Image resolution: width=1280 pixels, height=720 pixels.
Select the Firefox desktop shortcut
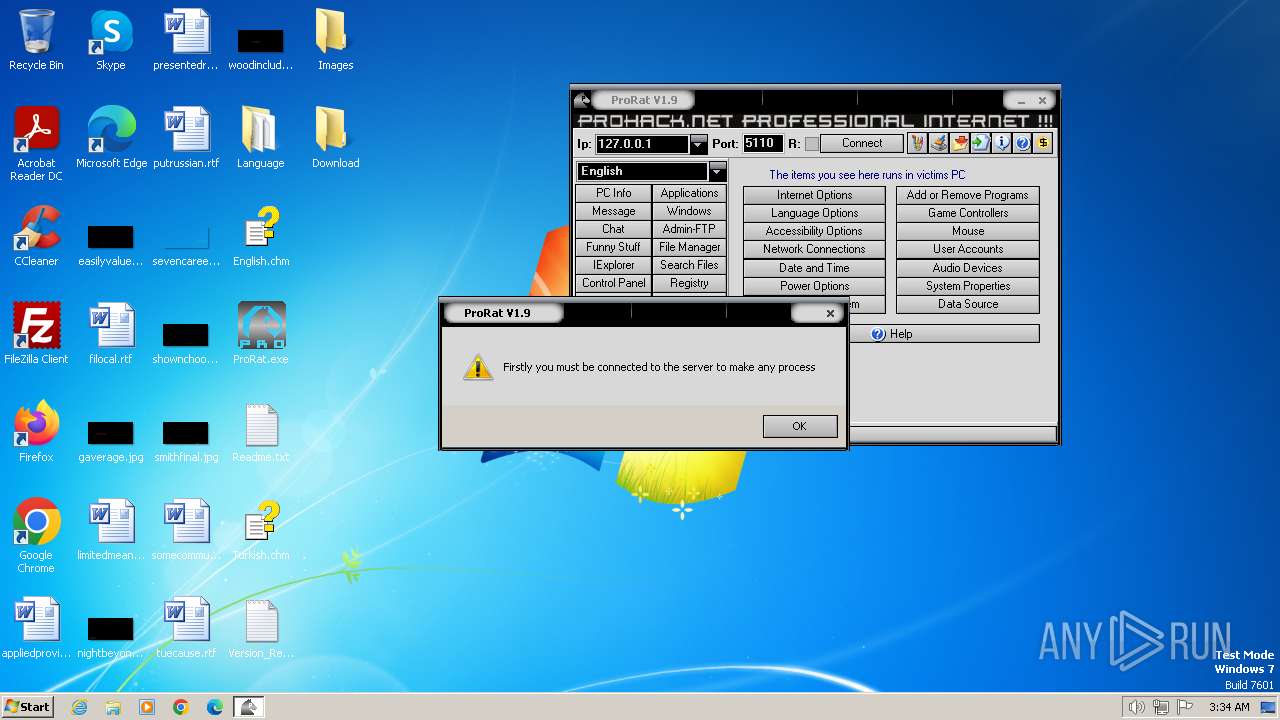pos(36,432)
